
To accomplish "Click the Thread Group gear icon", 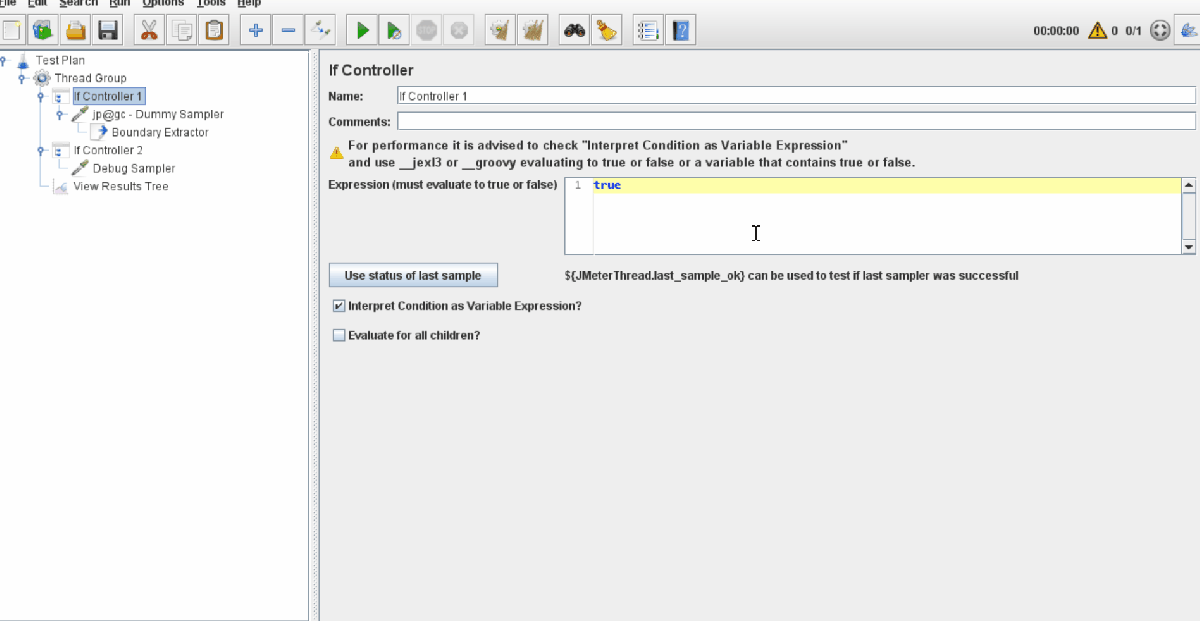I will click(x=42, y=78).
